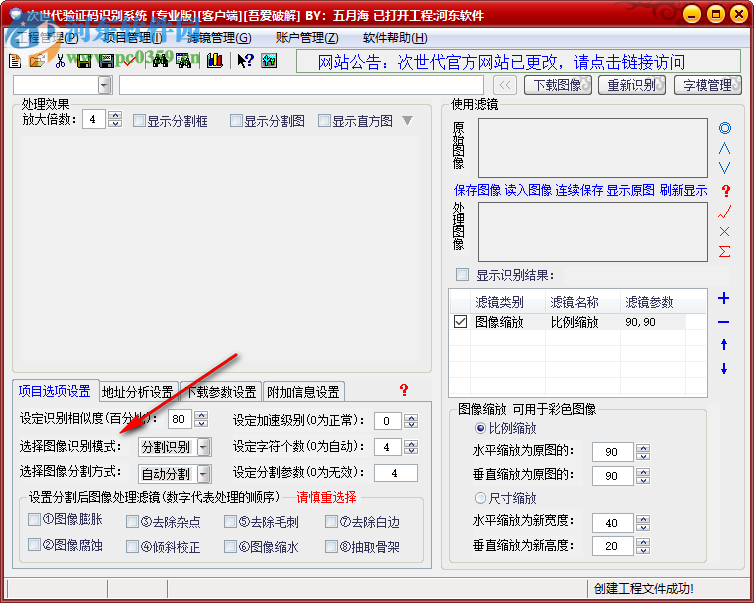The width and height of the screenshot is (754, 603).
Task: Click the 刷新显示 link
Action: [x=683, y=190]
